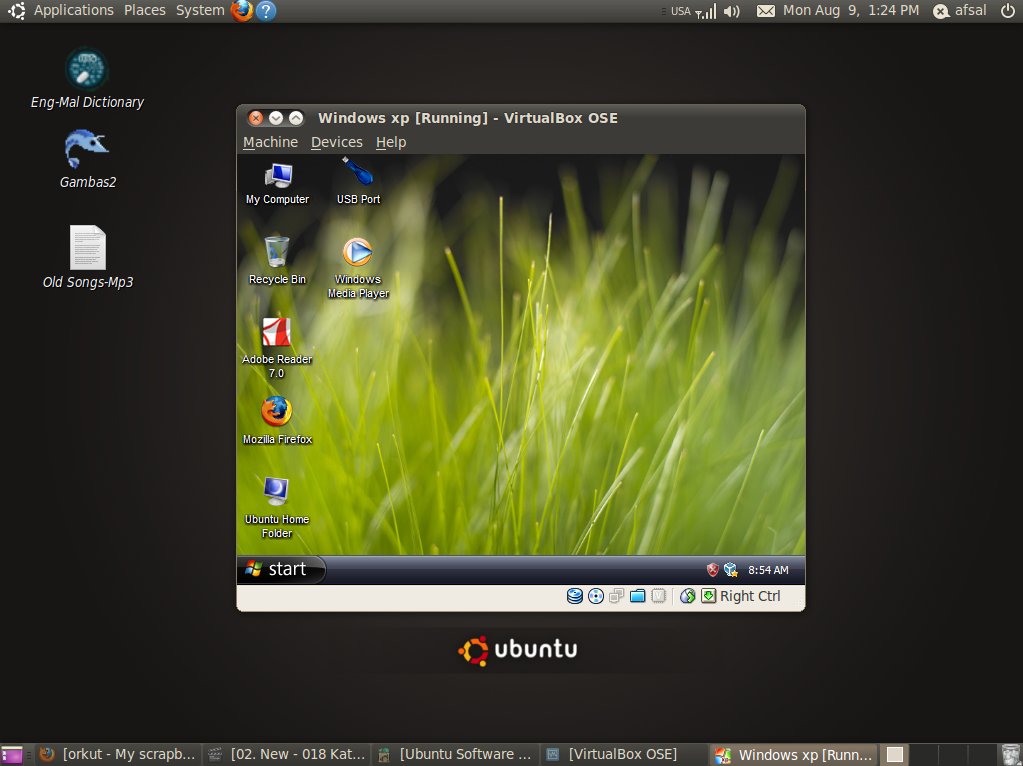Switch to Windows xp [Running] taskbar entry
The width and height of the screenshot is (1023, 766).
coord(793,755)
